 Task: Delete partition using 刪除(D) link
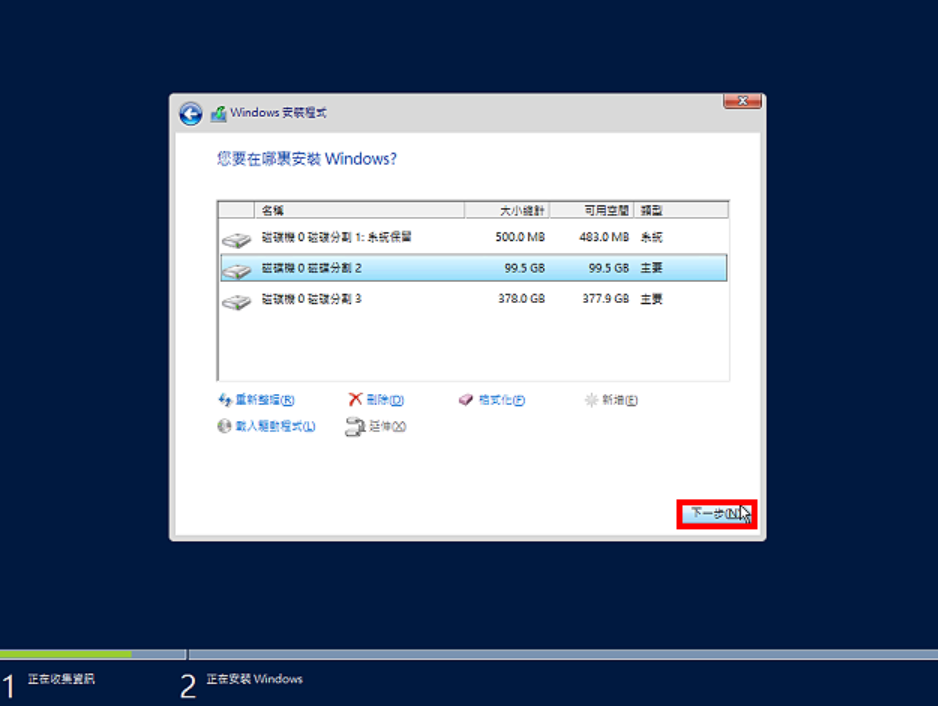coord(385,400)
